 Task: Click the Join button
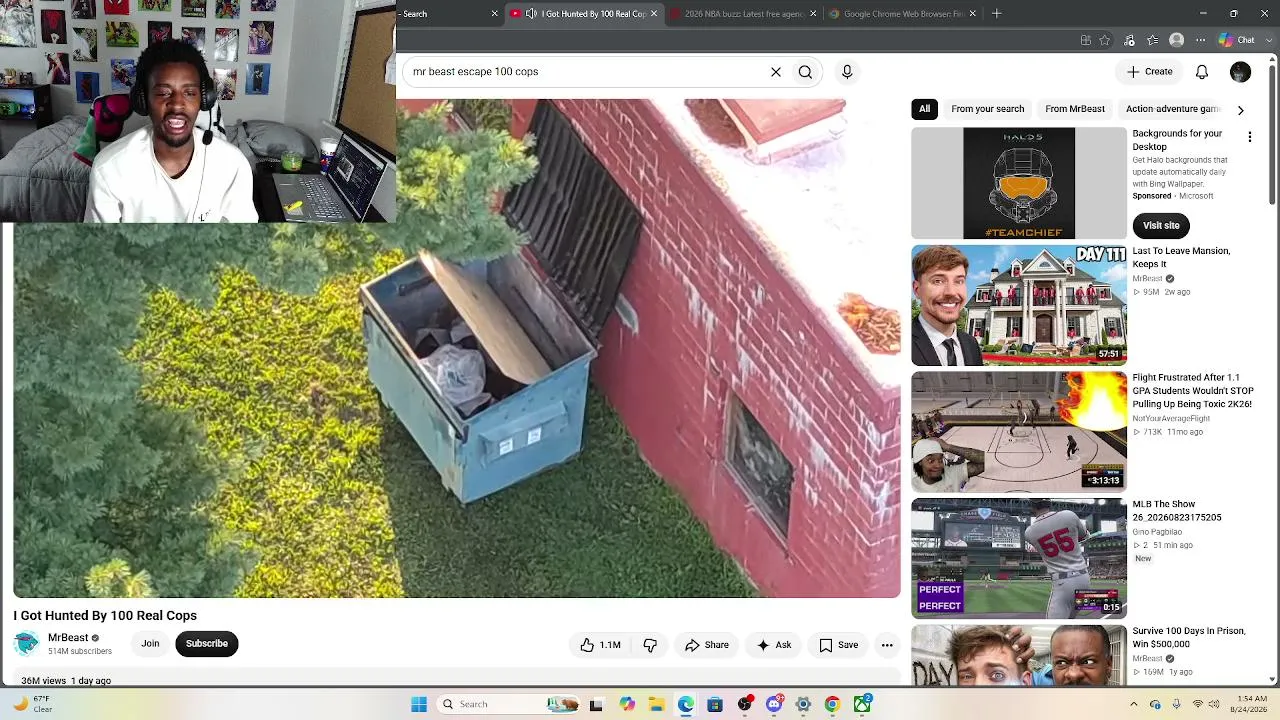tap(150, 644)
